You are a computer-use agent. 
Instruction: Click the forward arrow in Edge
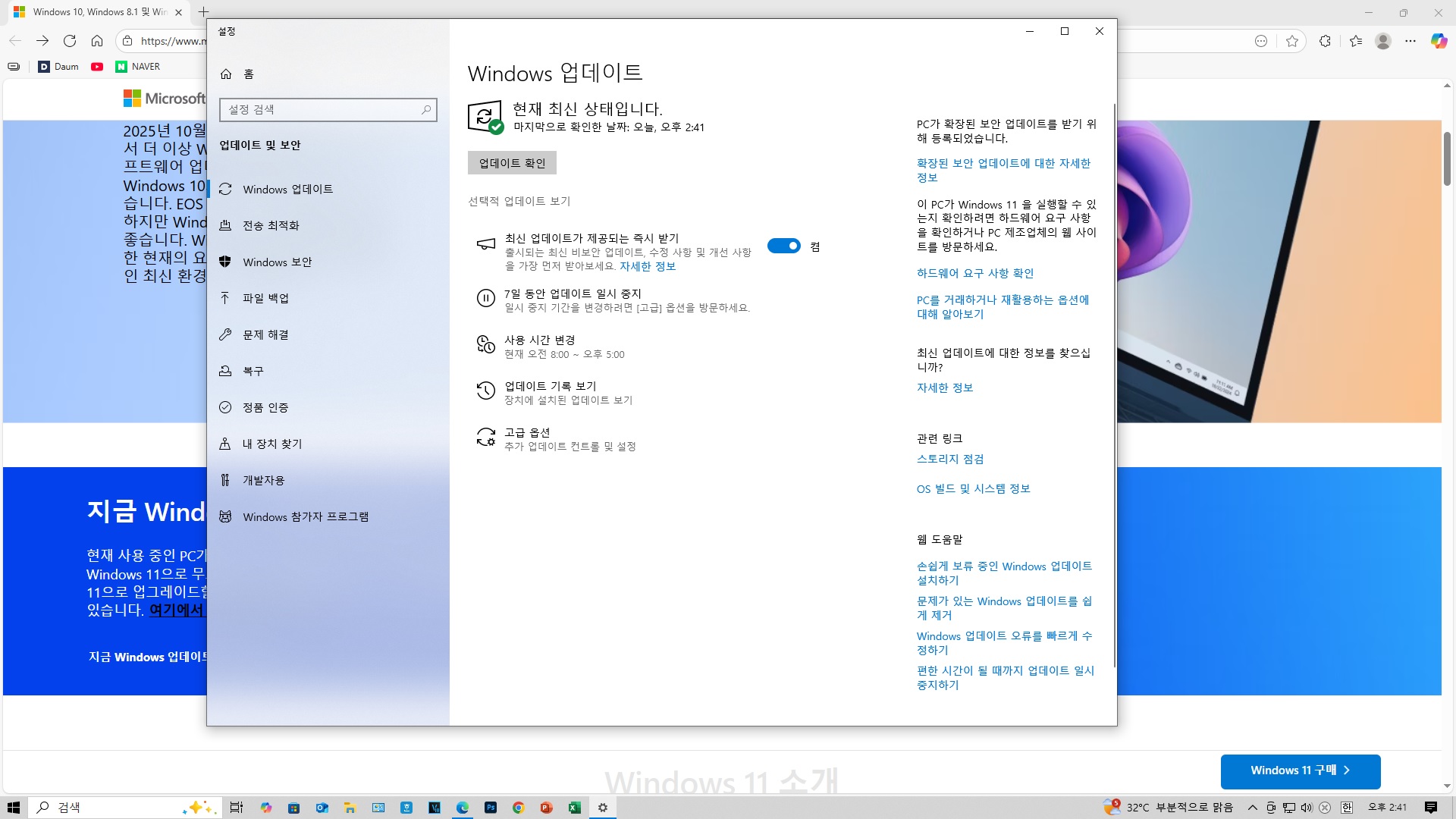click(x=42, y=41)
